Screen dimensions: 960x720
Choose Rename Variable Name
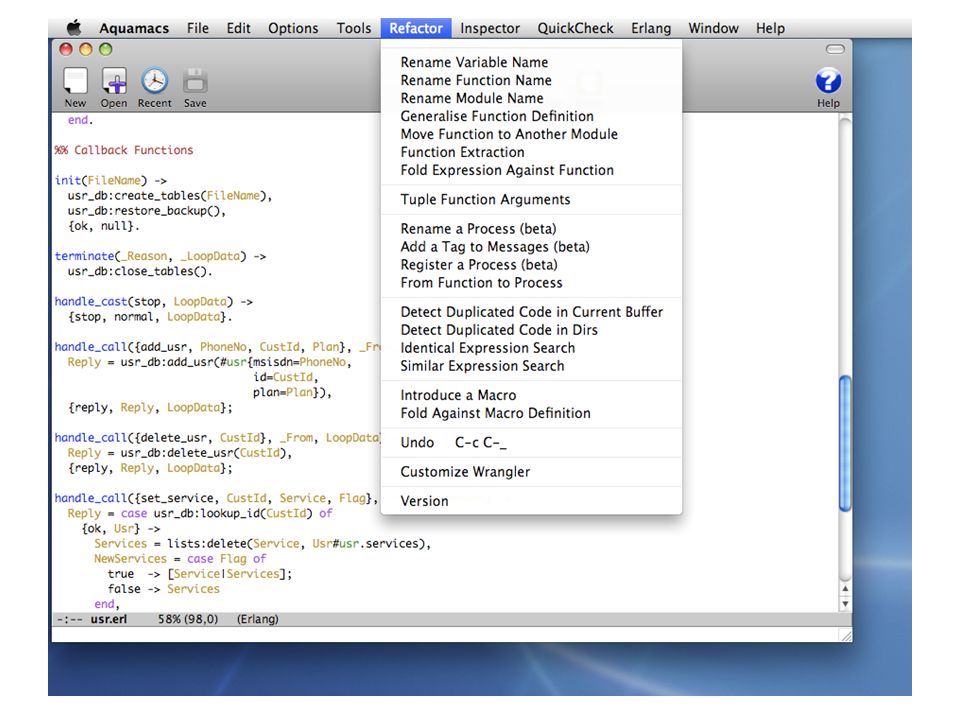(531, 62)
